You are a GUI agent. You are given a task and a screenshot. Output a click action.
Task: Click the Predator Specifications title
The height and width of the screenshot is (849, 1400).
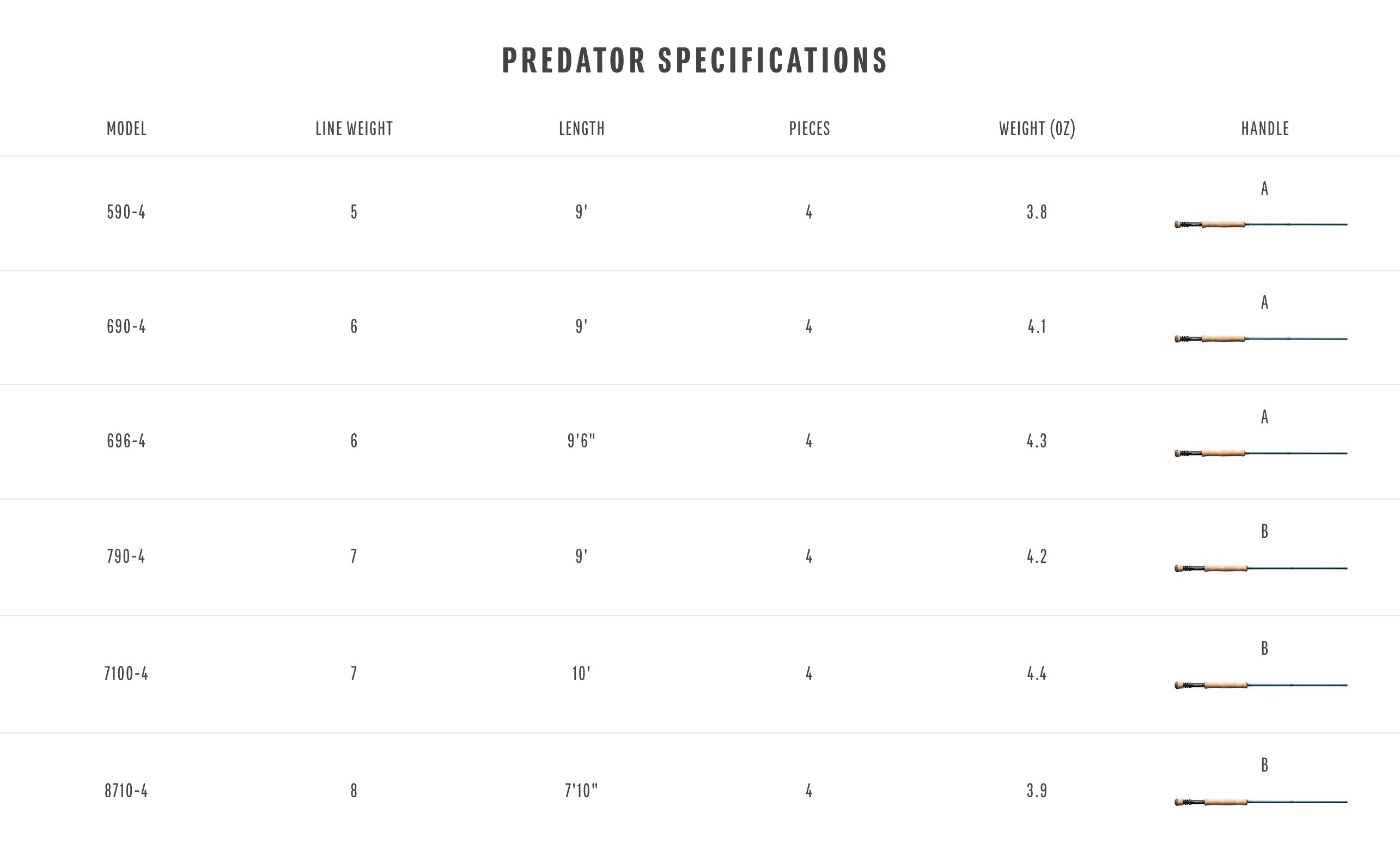[x=695, y=61]
